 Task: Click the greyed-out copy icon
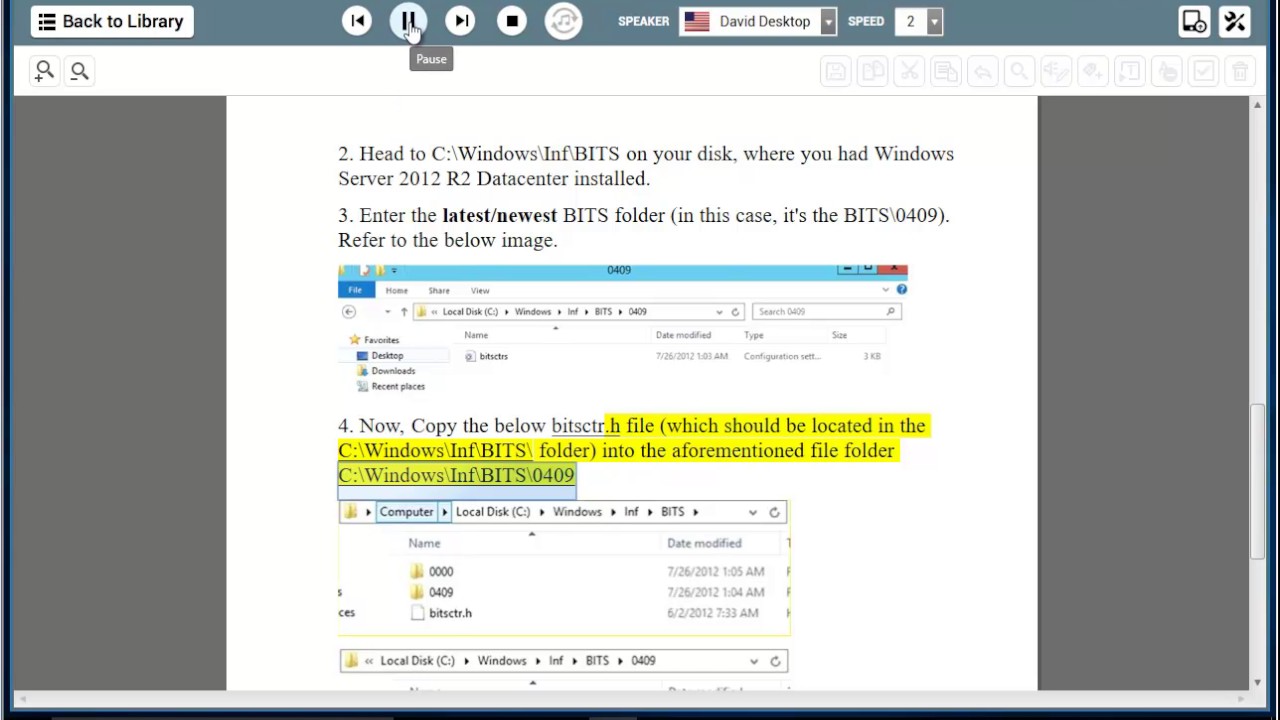pos(872,71)
